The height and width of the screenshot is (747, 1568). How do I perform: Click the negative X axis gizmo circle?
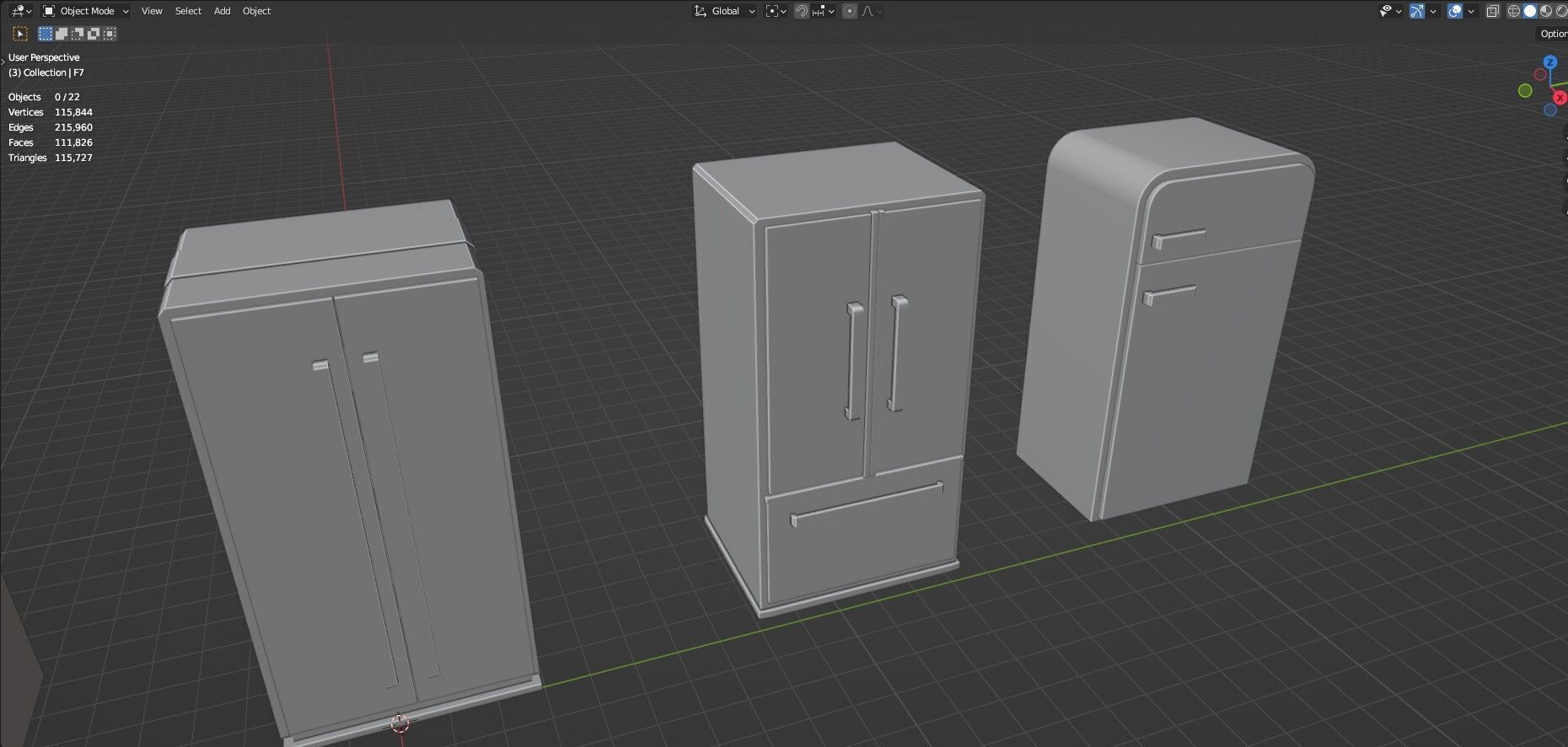click(1540, 74)
